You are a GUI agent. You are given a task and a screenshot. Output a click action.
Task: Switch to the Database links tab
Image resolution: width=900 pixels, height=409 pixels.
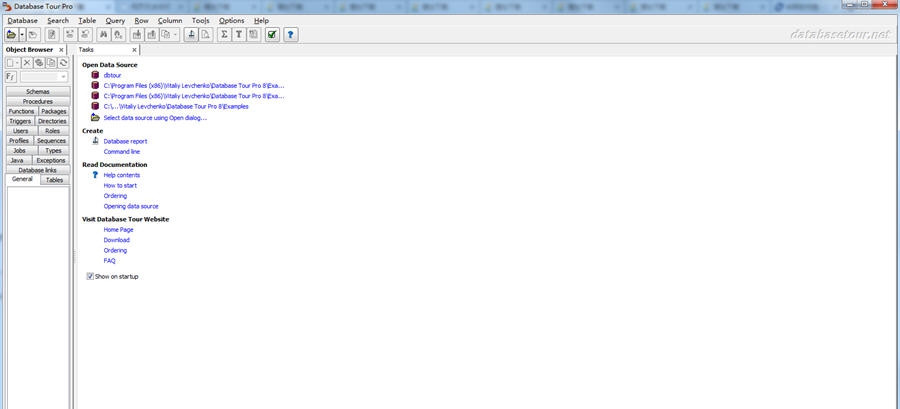(38, 170)
